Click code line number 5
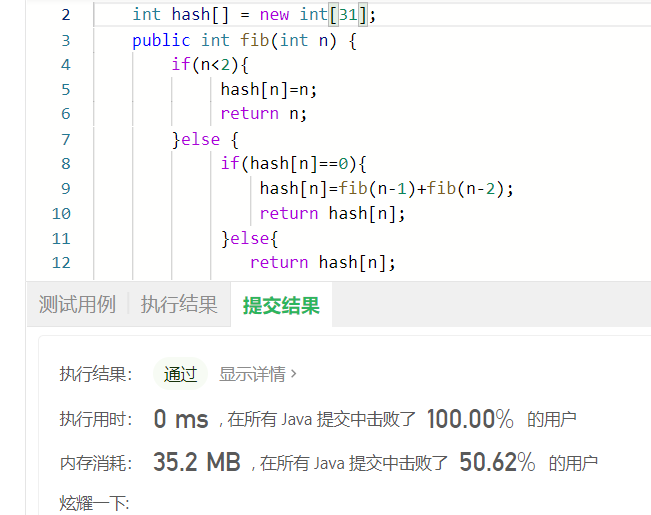The width and height of the screenshot is (651, 515). point(66,89)
